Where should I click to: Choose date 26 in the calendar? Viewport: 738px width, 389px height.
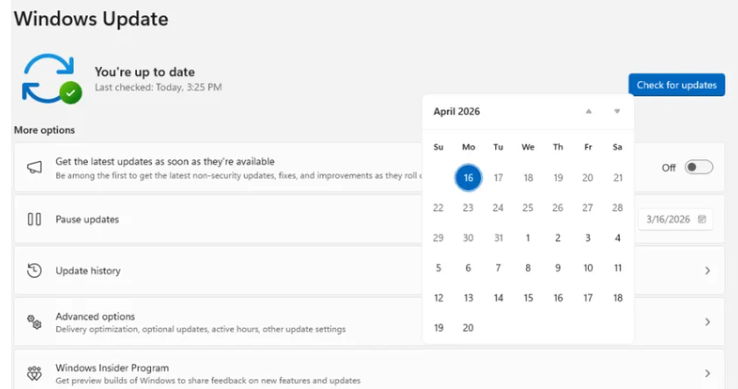[558, 208]
